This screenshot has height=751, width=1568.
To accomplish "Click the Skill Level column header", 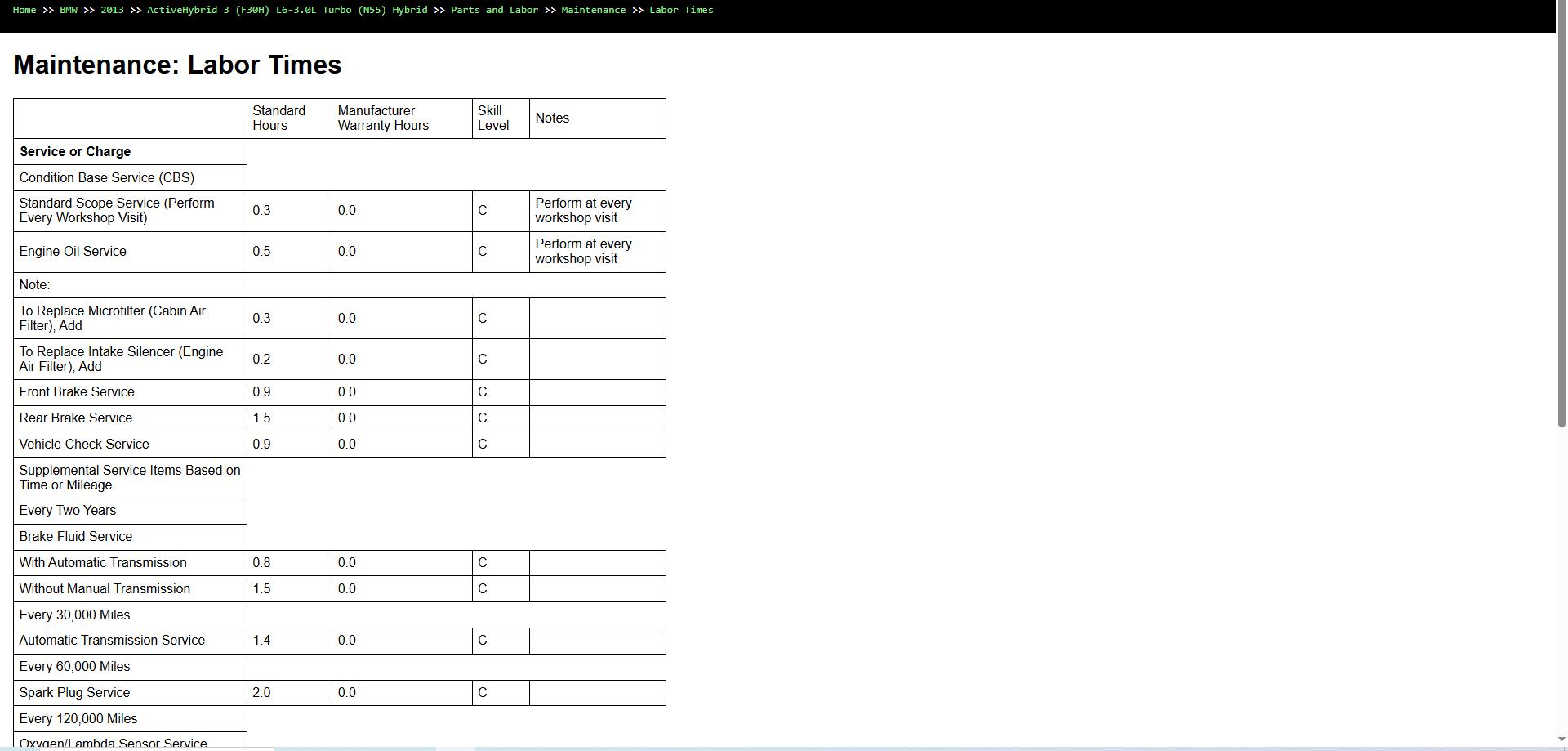I will [x=501, y=118].
